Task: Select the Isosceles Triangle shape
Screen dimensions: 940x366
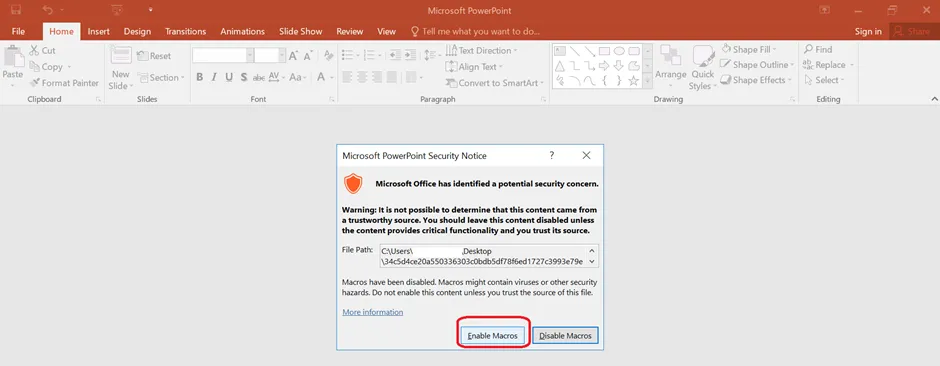Action: (560, 65)
